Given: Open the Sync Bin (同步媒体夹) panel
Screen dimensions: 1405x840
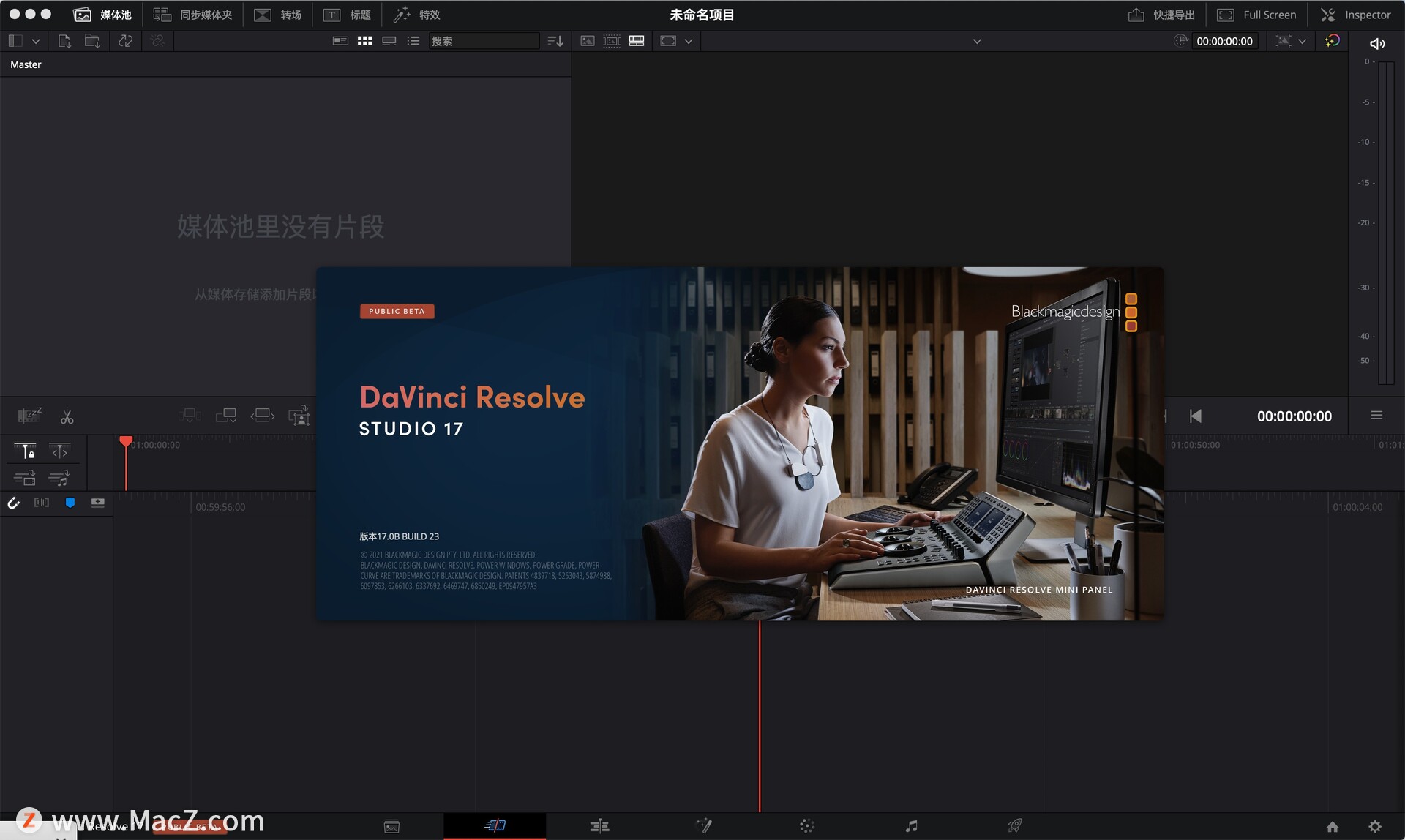Looking at the screenshot, I should (x=192, y=15).
